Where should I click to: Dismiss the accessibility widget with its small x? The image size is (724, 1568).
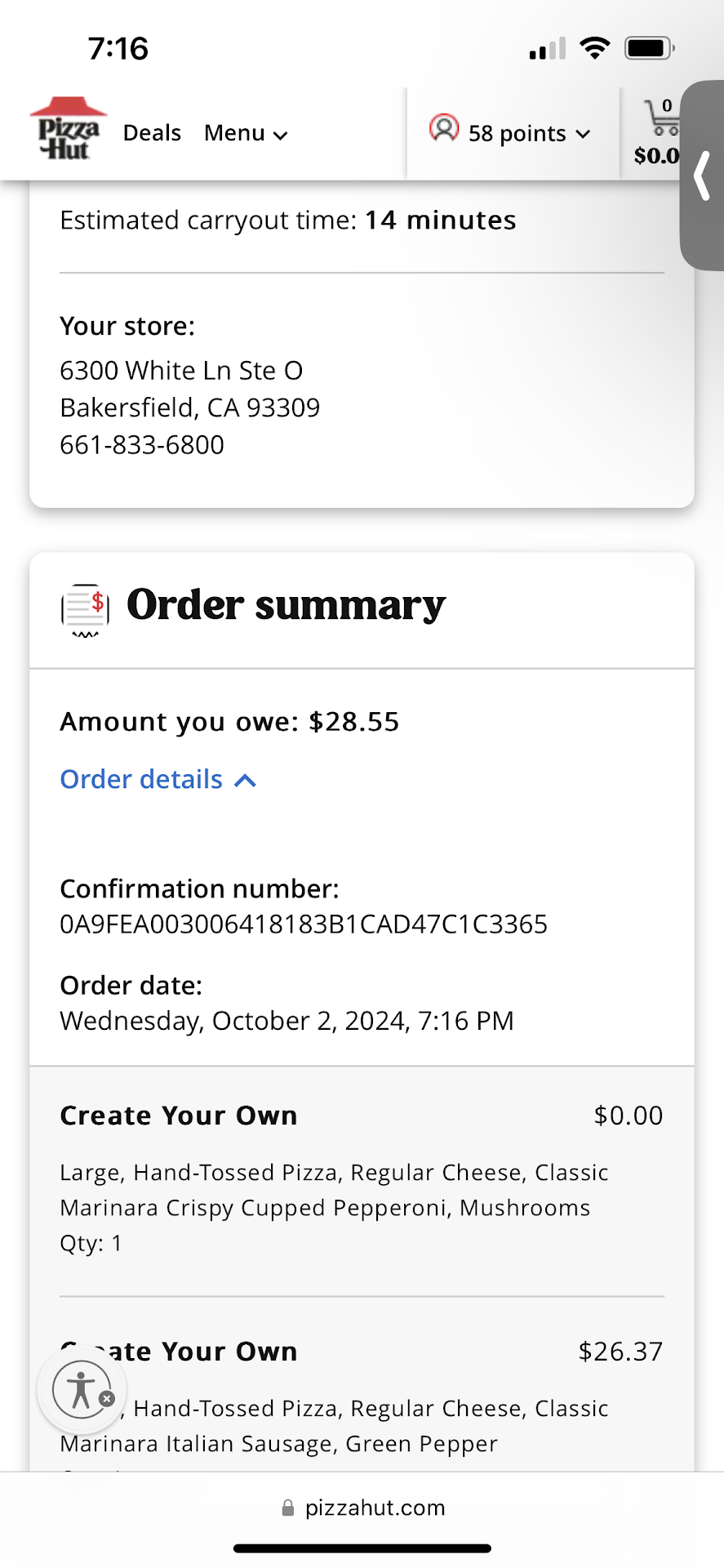tap(107, 1399)
